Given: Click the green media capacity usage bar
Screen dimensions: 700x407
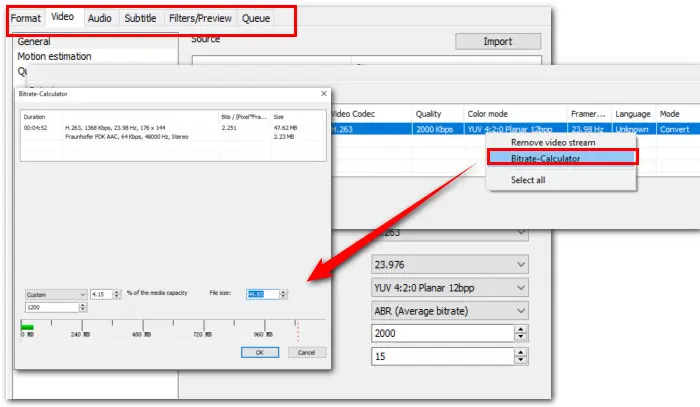Looking at the screenshot, I should pyautogui.click(x=27, y=327).
